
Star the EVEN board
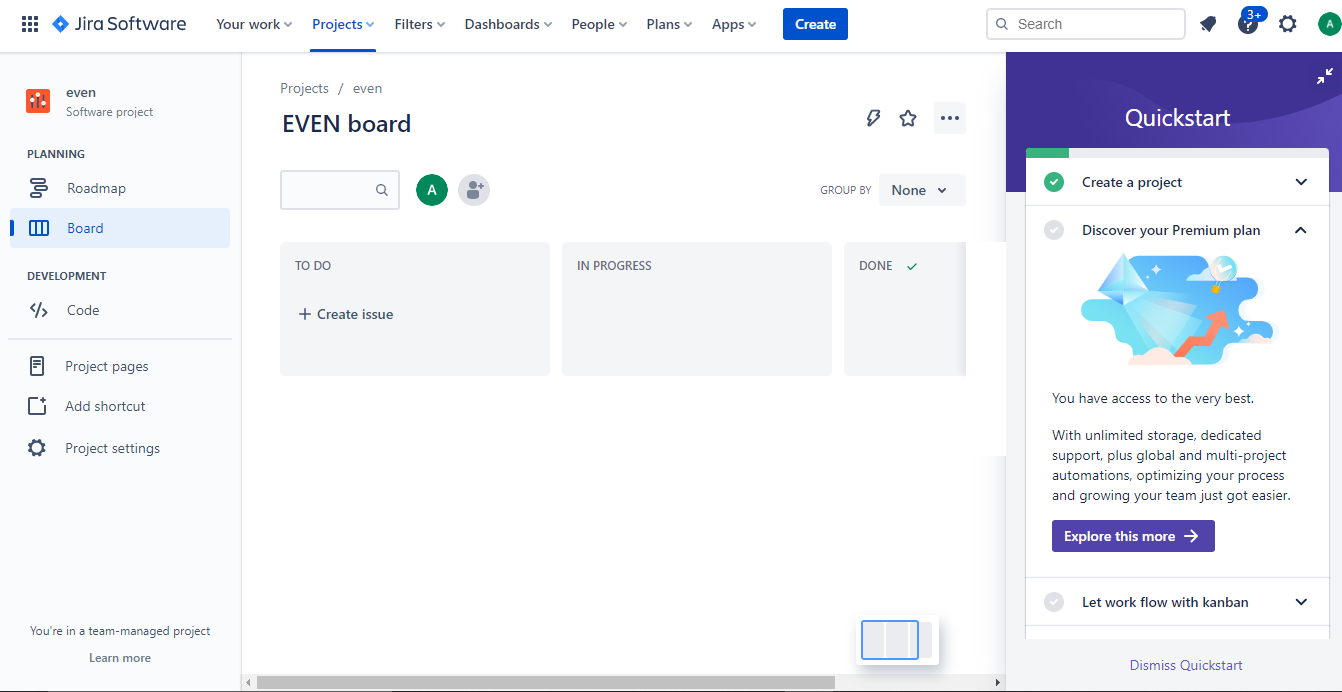coord(908,118)
